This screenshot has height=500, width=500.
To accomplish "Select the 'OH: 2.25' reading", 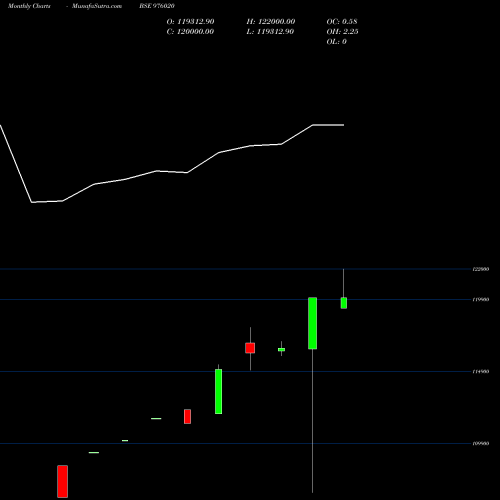I will coord(342,32).
